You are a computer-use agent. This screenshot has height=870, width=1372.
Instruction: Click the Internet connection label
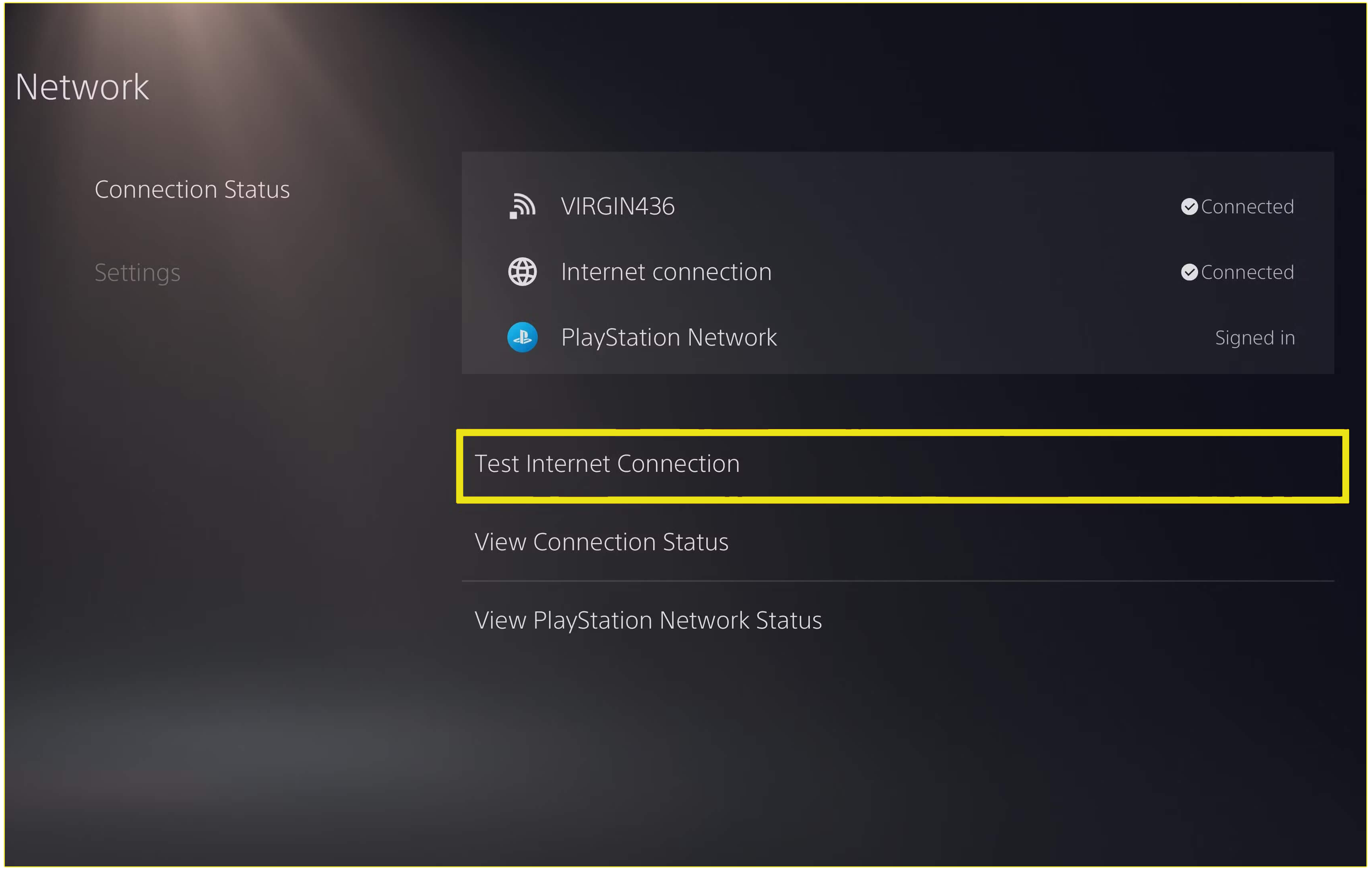click(x=666, y=272)
